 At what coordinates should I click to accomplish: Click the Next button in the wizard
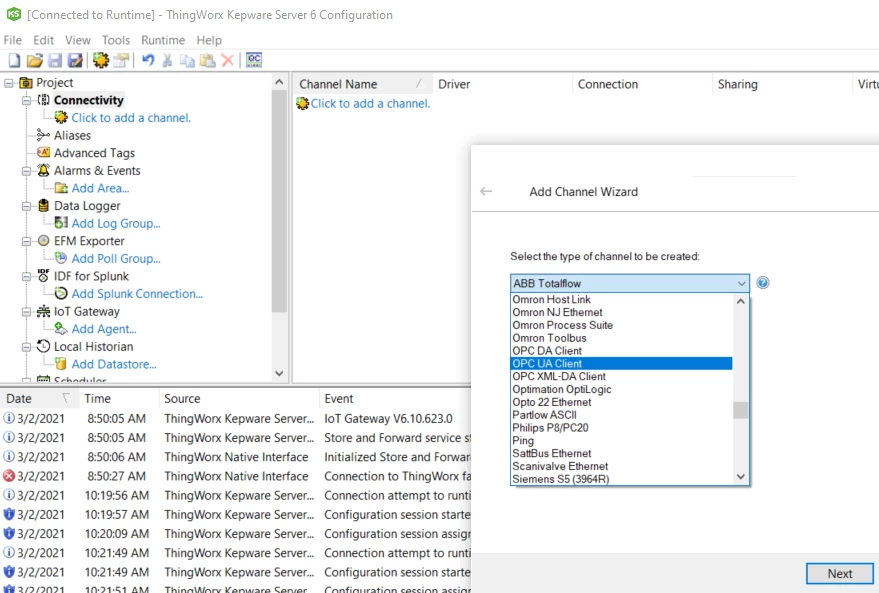(x=839, y=573)
